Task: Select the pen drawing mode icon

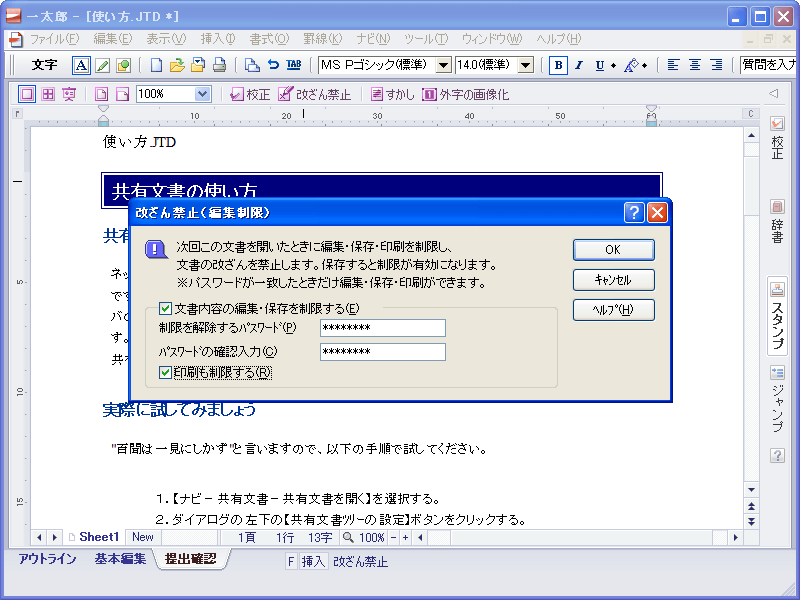Action: coord(103,65)
